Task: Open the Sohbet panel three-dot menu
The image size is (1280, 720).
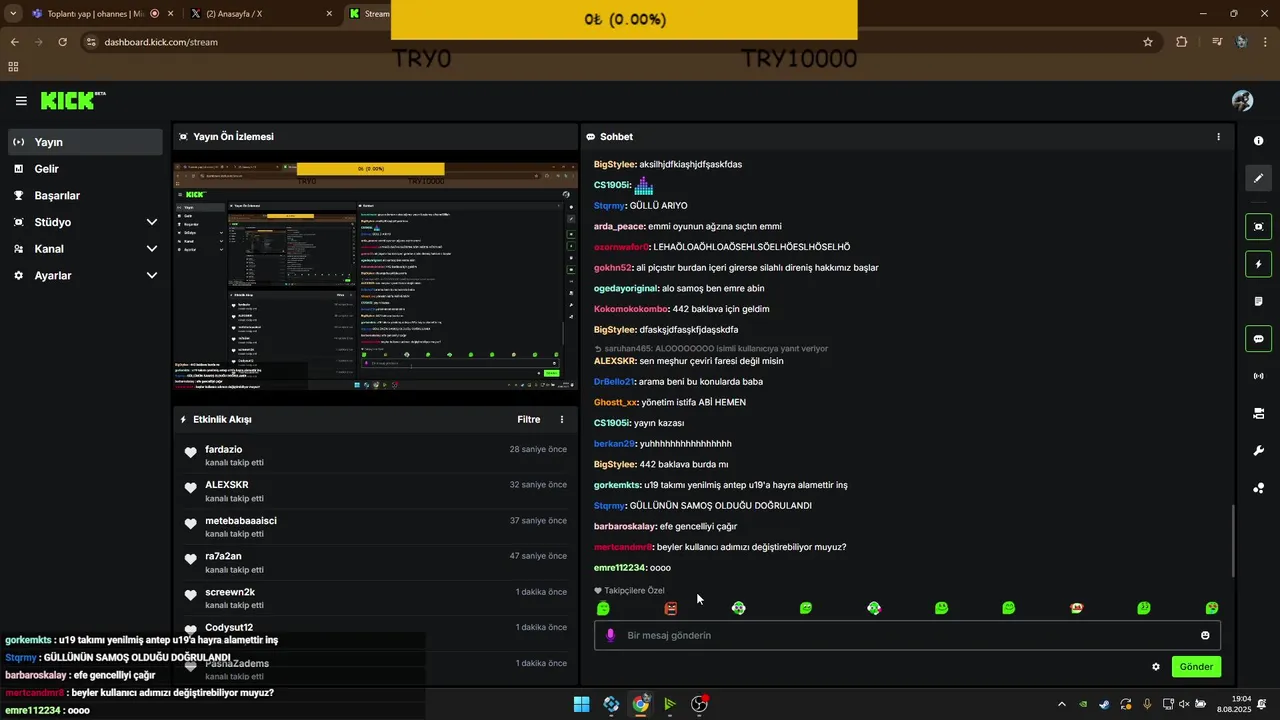Action: click(1218, 137)
